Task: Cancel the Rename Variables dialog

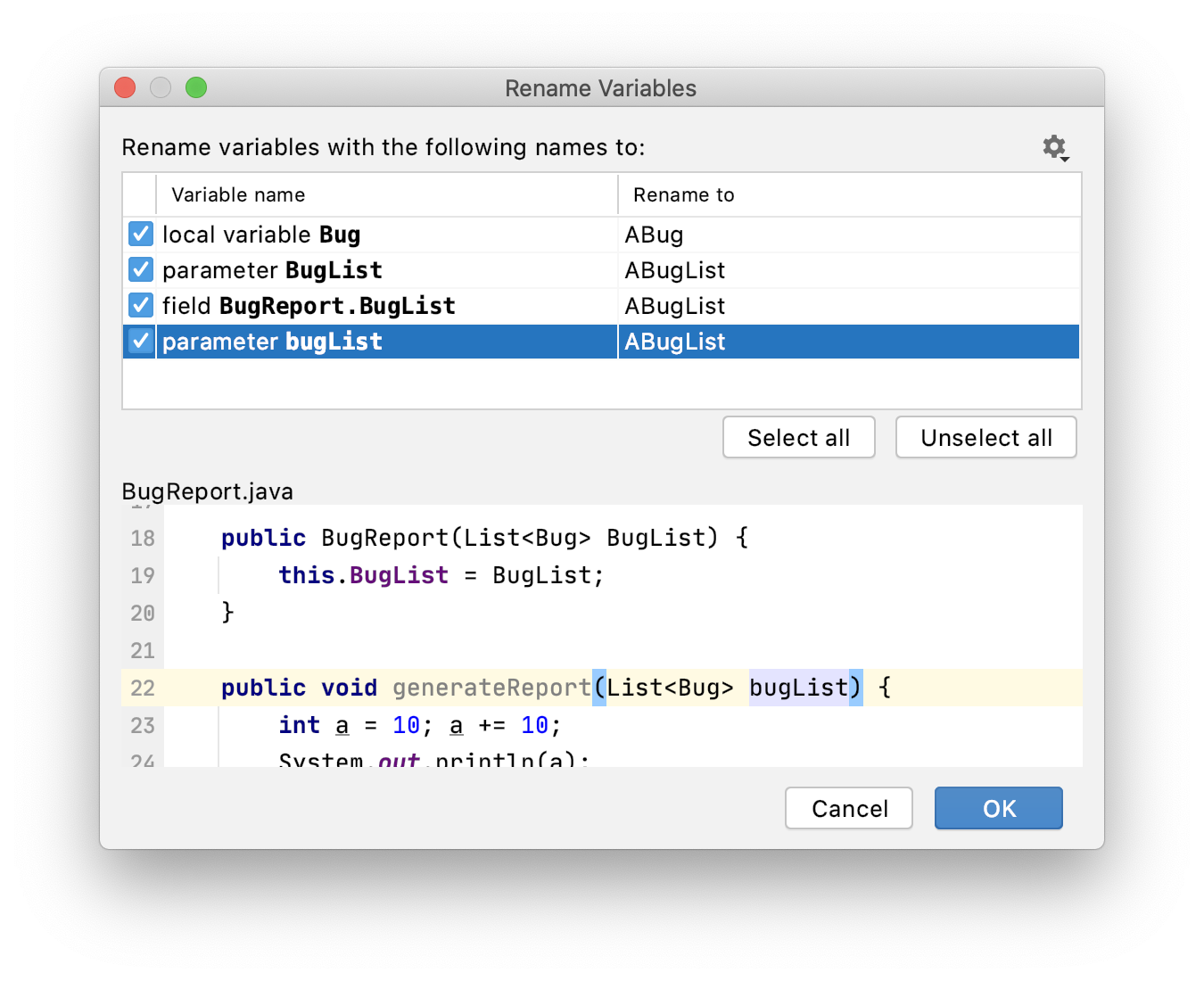Action: pos(849,808)
